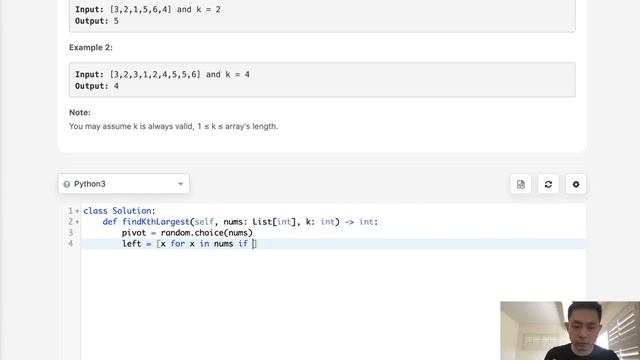Click the code template document icon
Image resolution: width=640 pixels, height=360 pixels.
tap(521, 184)
